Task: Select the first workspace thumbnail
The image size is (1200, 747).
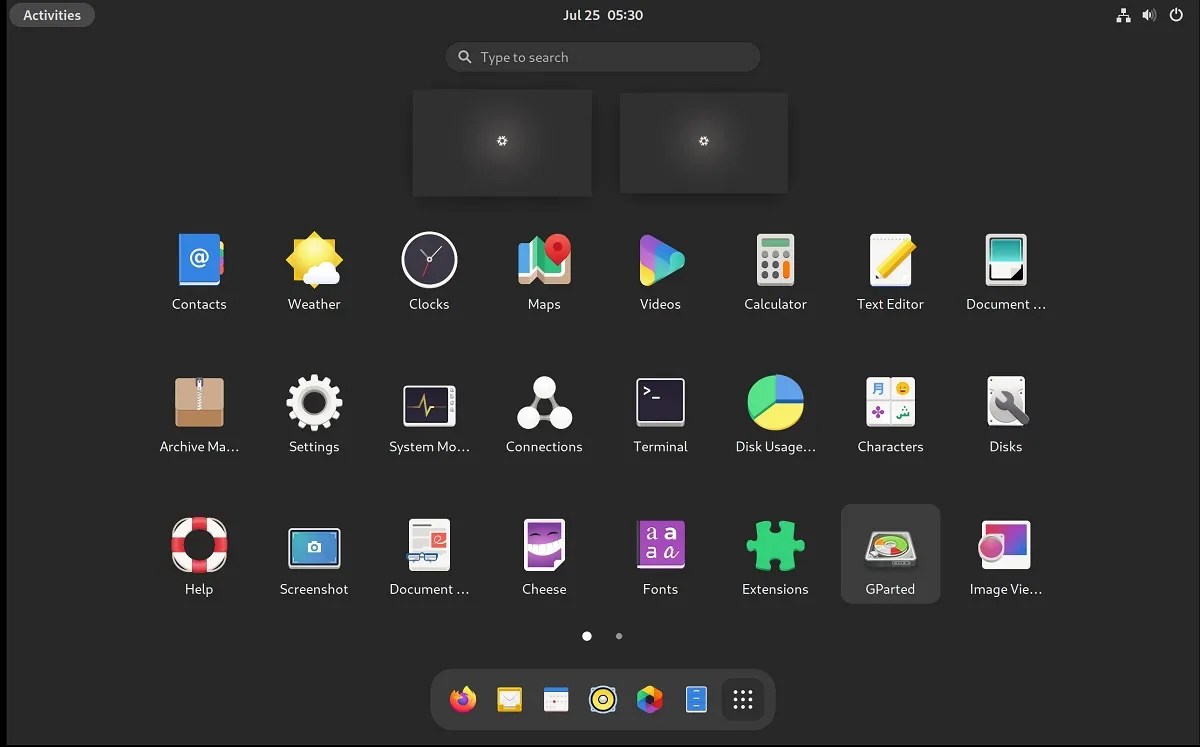Action: pos(502,143)
